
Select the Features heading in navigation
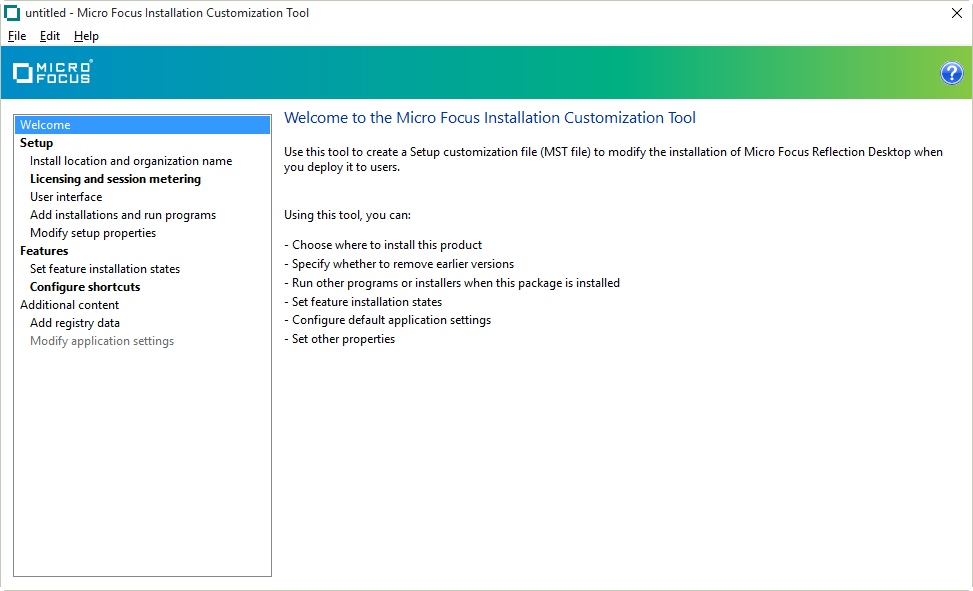pyautogui.click(x=44, y=251)
